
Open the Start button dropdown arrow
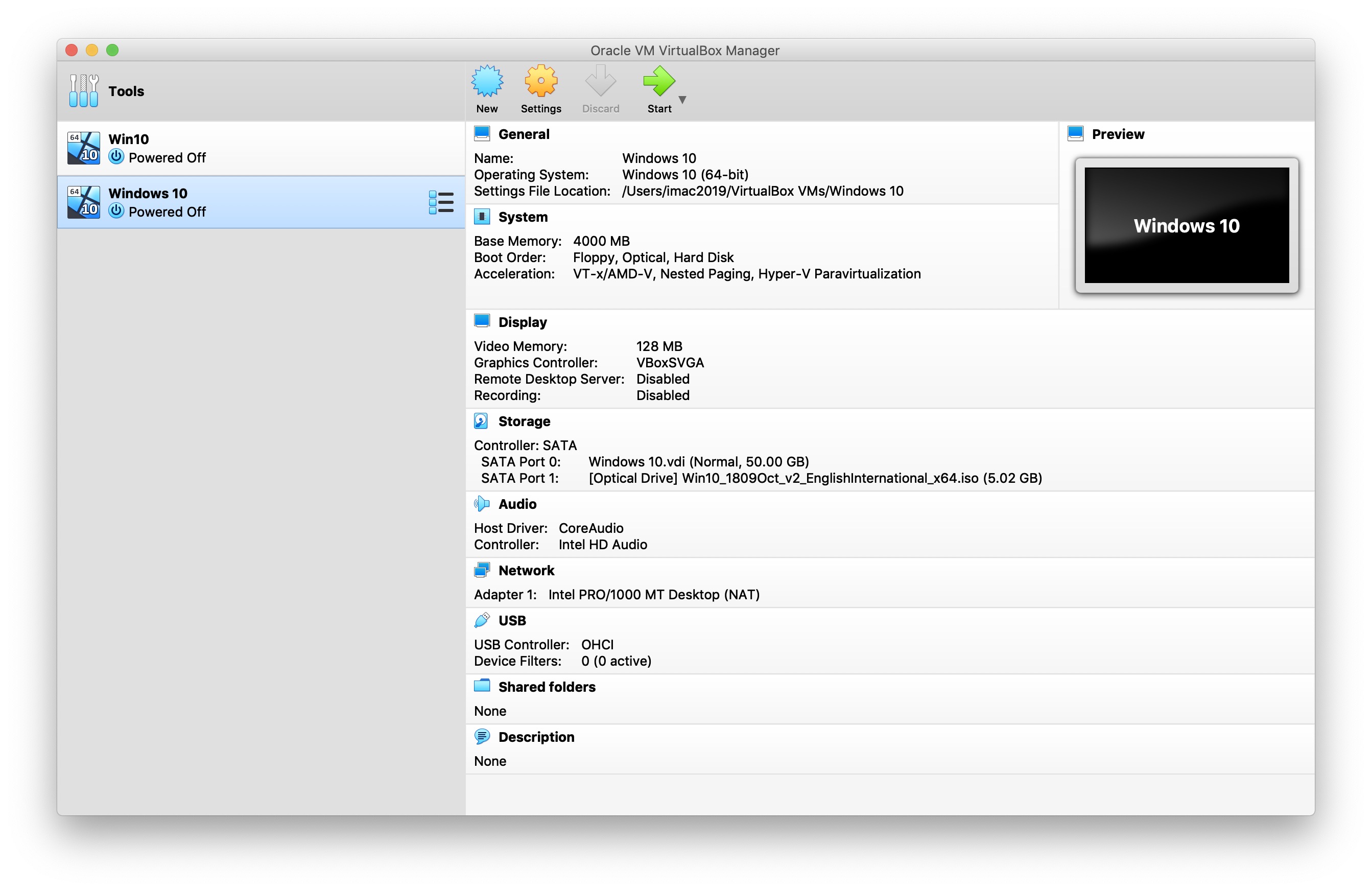[682, 99]
